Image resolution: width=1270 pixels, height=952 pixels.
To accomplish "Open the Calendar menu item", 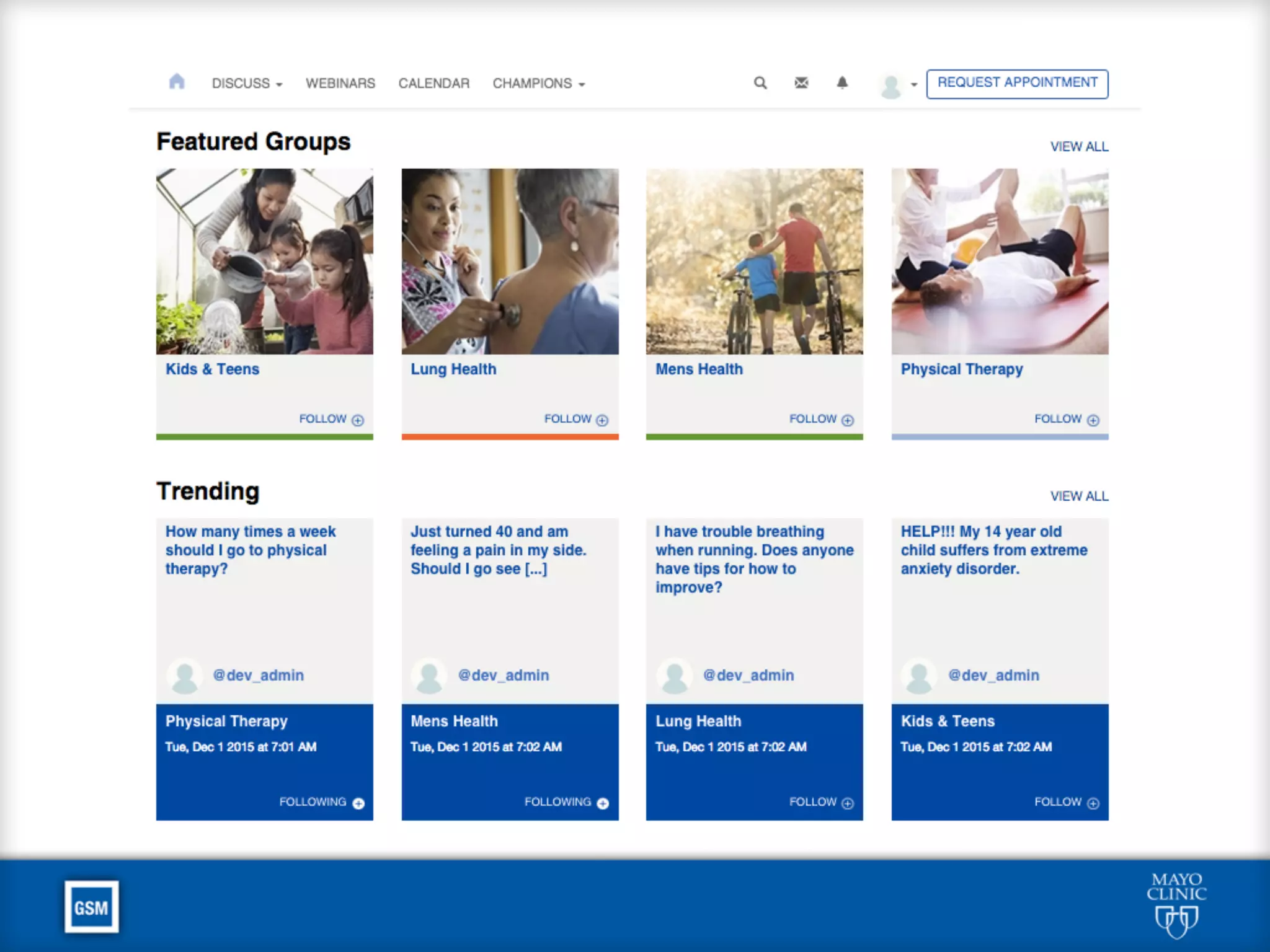I will [x=433, y=83].
